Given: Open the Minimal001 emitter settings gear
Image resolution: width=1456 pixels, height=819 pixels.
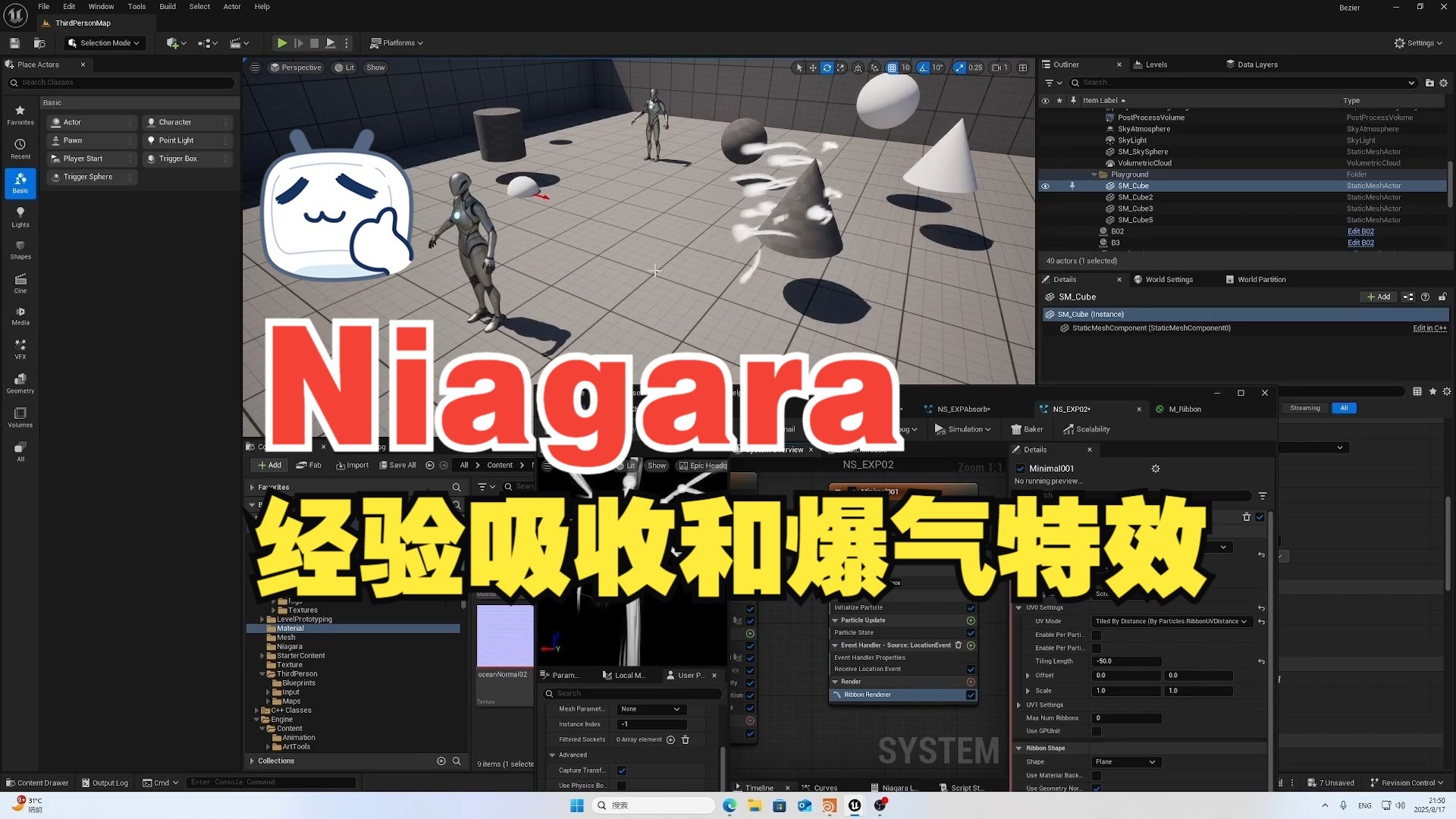Looking at the screenshot, I should (1156, 469).
